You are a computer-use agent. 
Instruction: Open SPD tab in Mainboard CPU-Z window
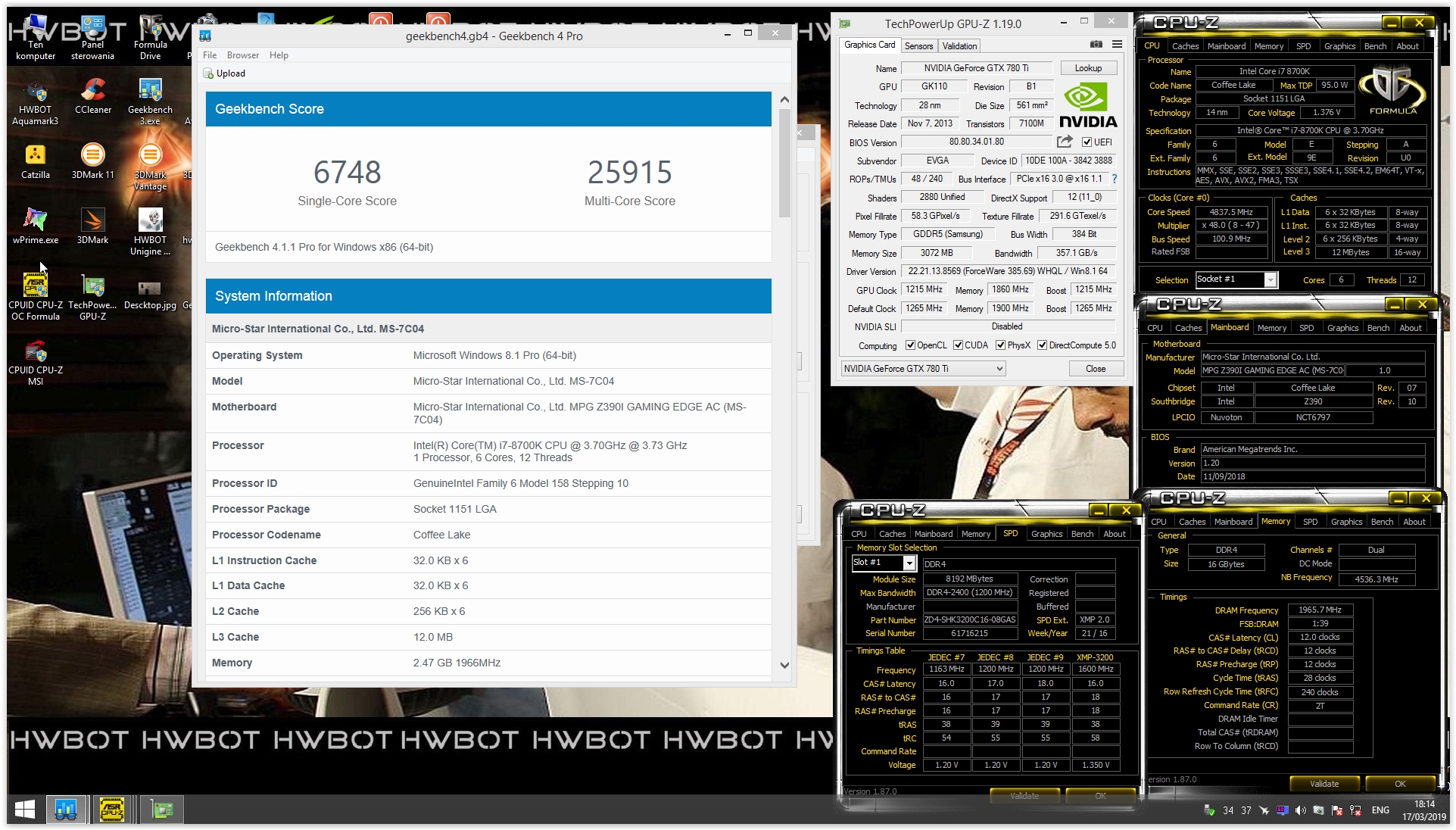click(1307, 328)
